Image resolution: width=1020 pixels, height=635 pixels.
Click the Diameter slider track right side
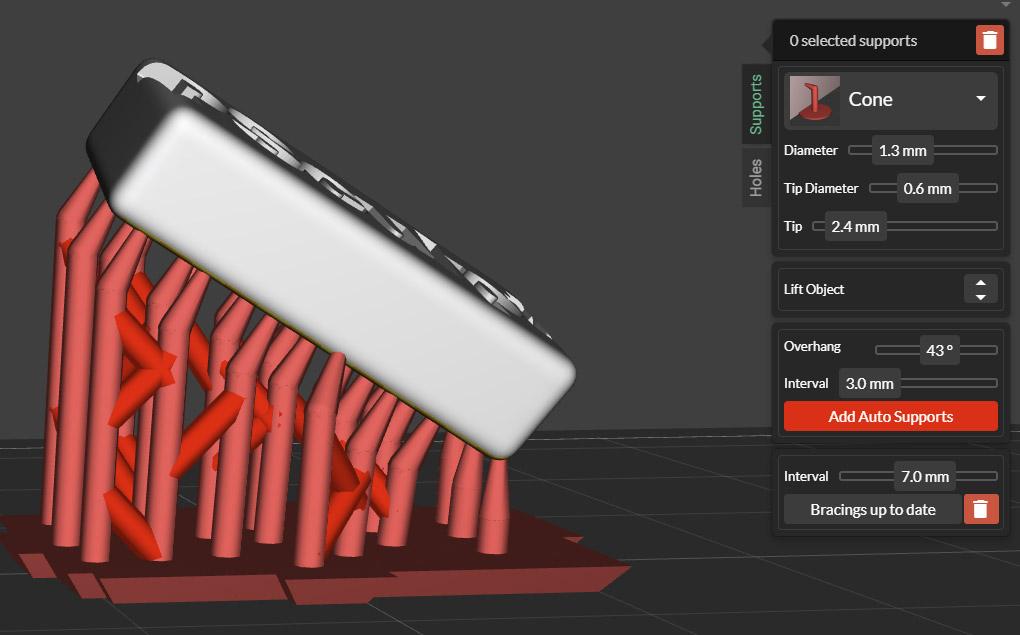click(x=965, y=150)
